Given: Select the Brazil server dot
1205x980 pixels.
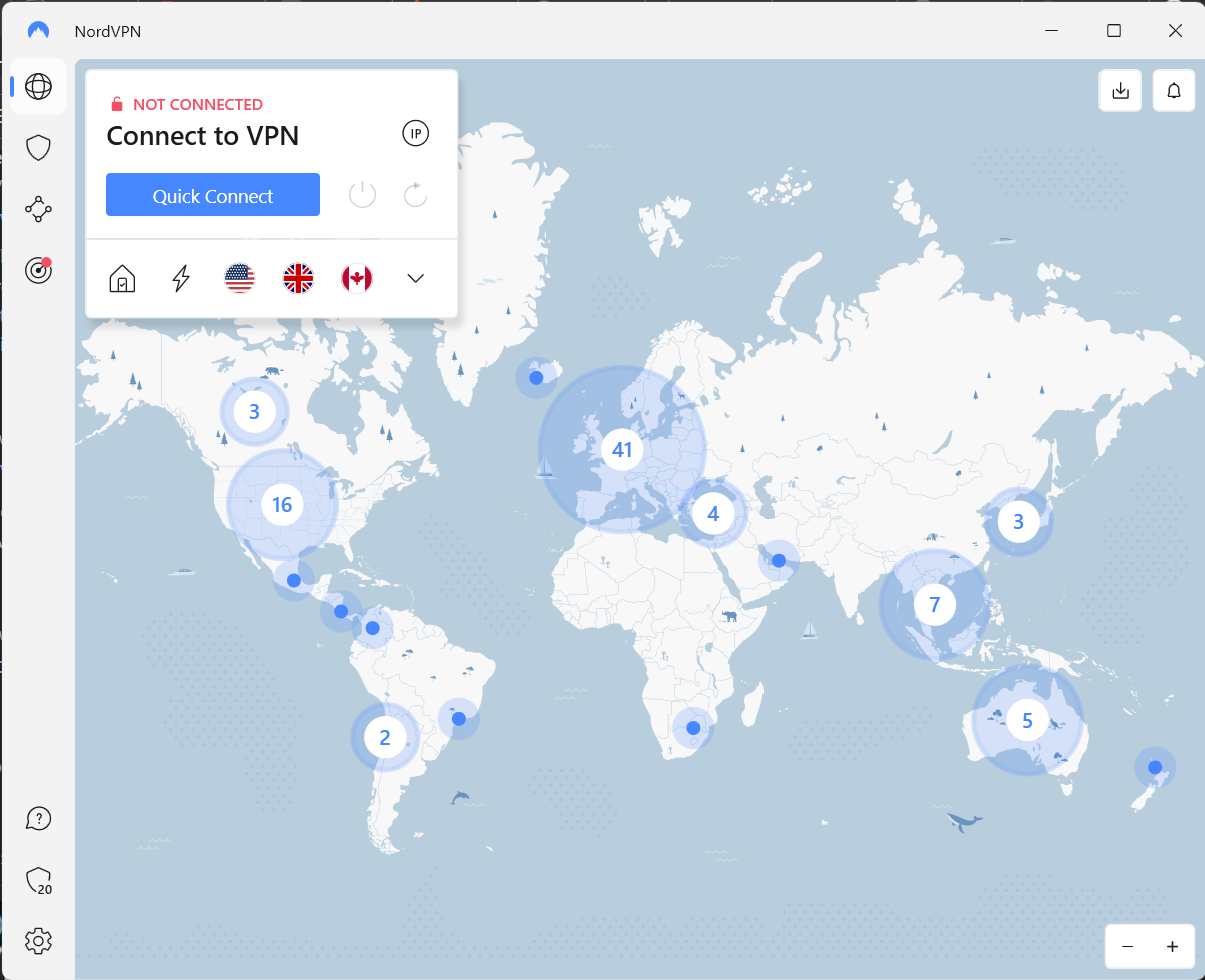Looking at the screenshot, I should 459,718.
